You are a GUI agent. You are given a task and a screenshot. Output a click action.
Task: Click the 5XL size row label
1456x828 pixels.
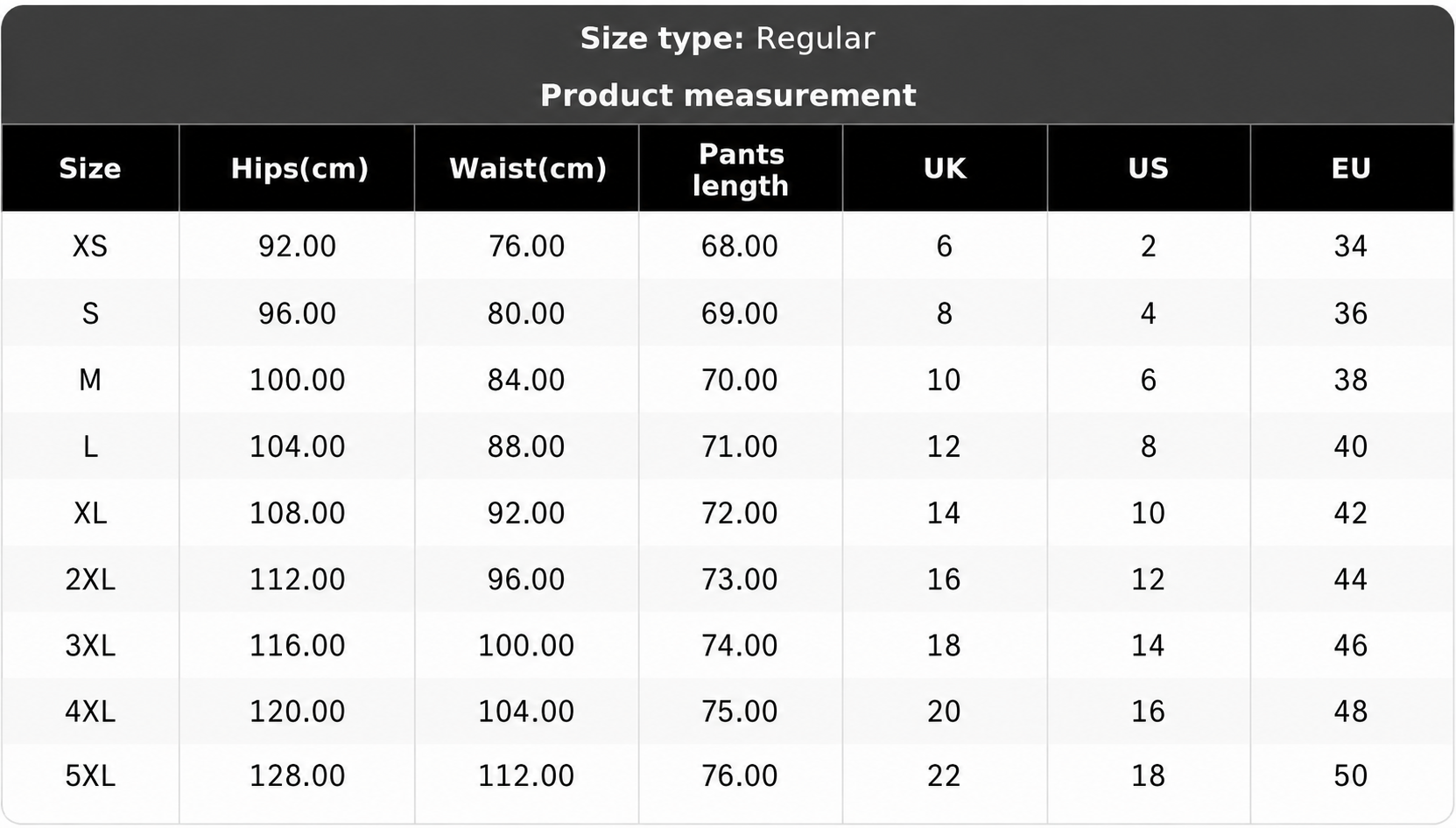click(90, 775)
